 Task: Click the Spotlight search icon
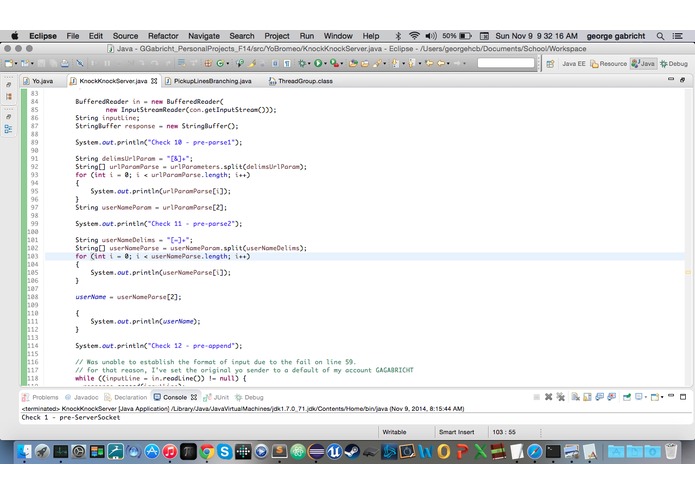point(660,36)
